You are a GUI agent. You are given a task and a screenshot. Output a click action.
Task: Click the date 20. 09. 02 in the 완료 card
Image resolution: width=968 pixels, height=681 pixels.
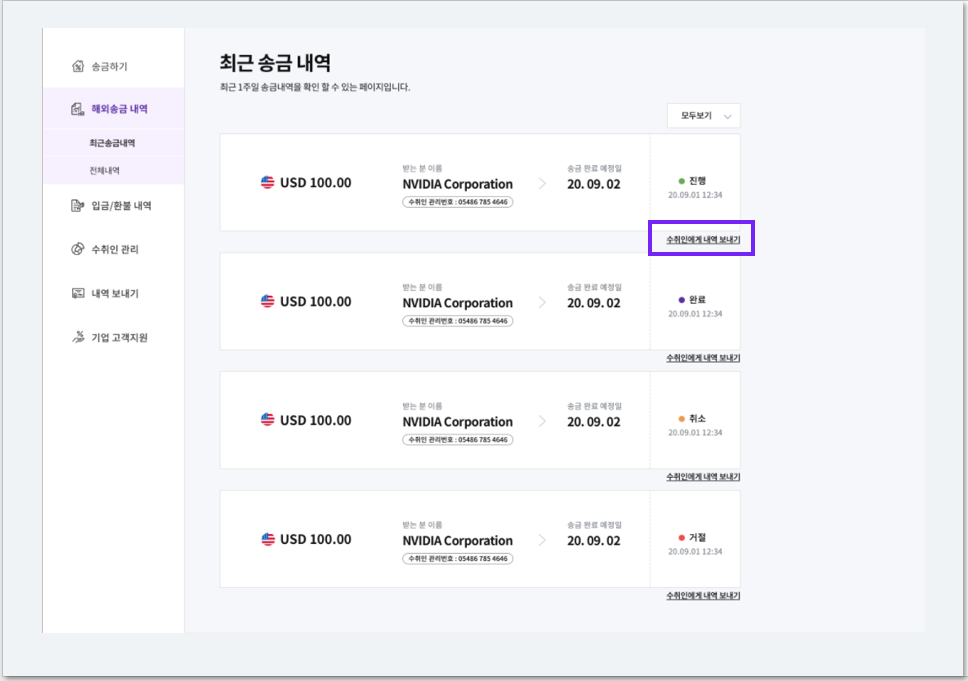pos(594,303)
